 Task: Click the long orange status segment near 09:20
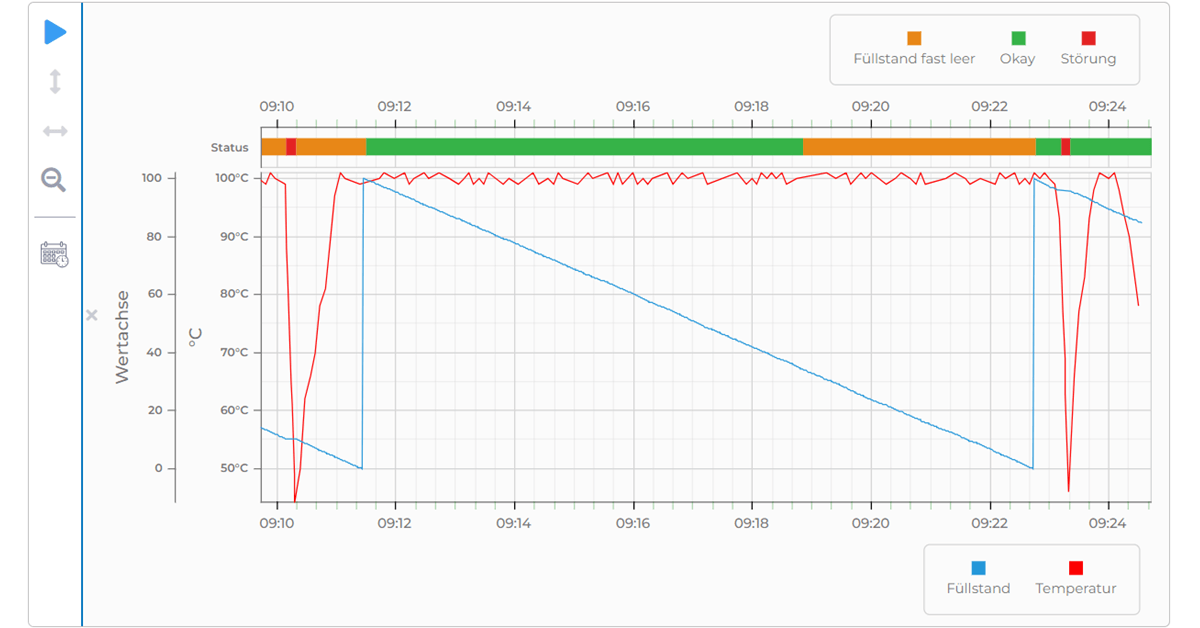point(918,147)
